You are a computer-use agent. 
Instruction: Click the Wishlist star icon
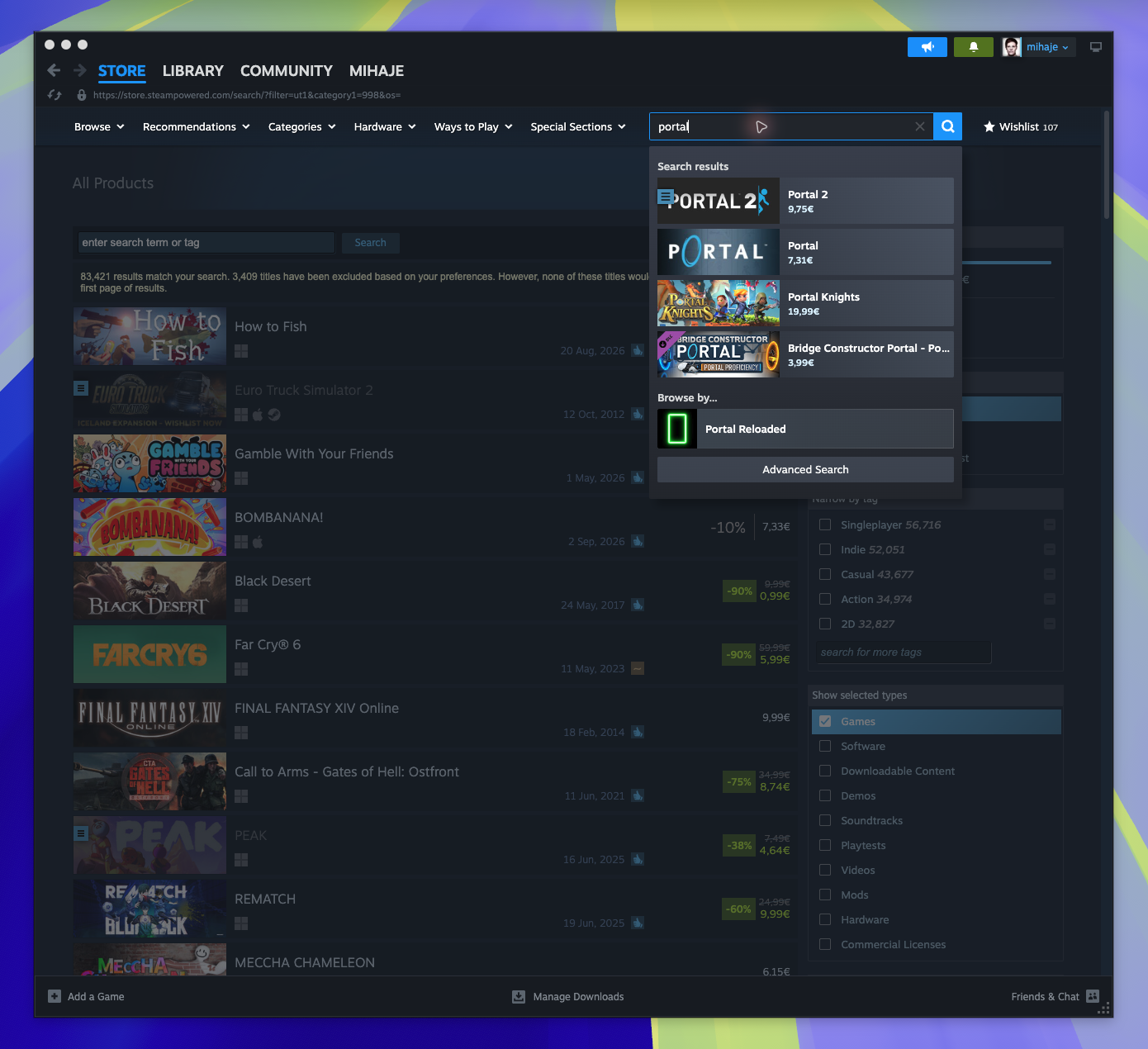(x=989, y=126)
